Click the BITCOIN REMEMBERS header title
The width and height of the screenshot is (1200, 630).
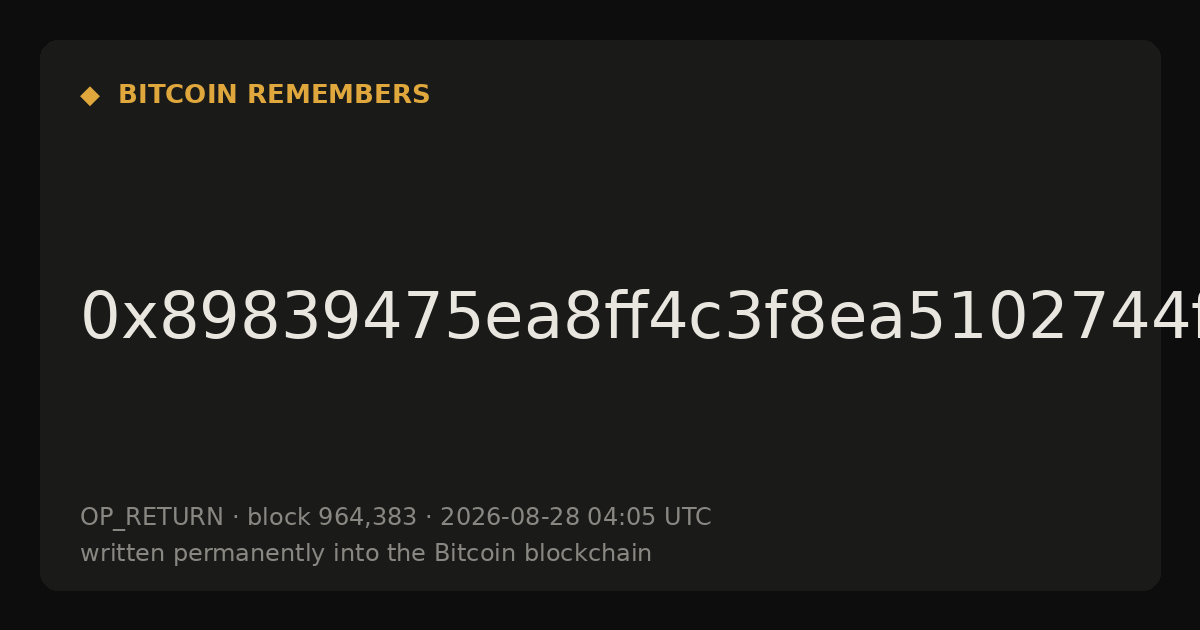[274, 95]
